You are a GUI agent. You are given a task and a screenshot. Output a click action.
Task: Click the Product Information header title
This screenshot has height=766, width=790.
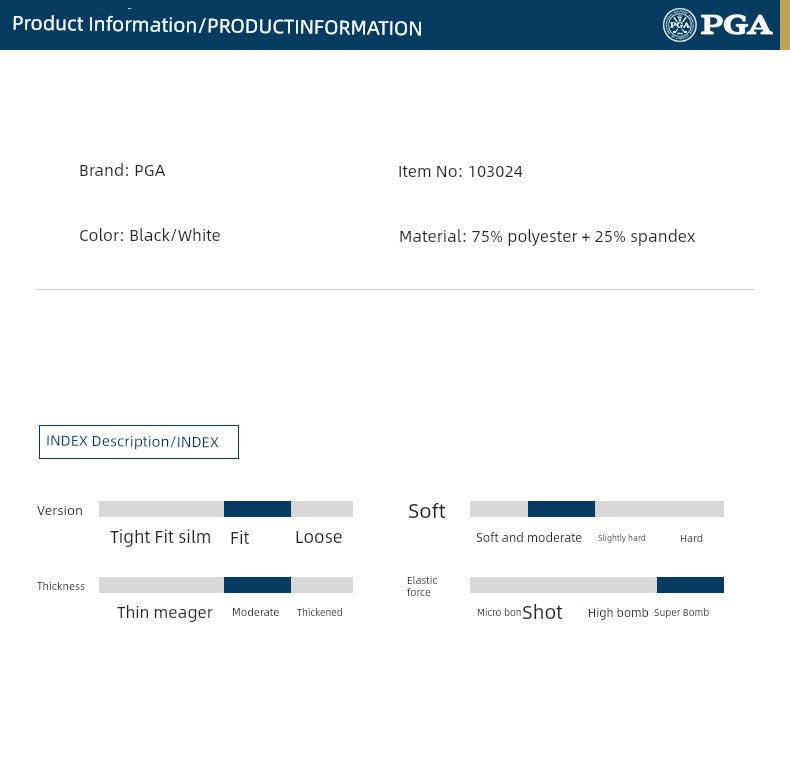(217, 26)
